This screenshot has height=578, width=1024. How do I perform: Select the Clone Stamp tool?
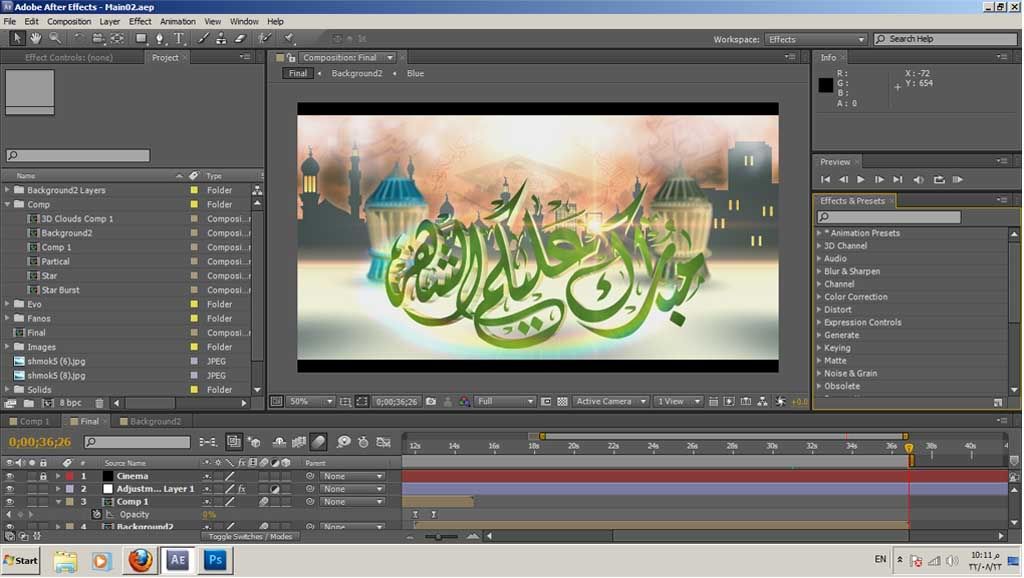point(221,39)
